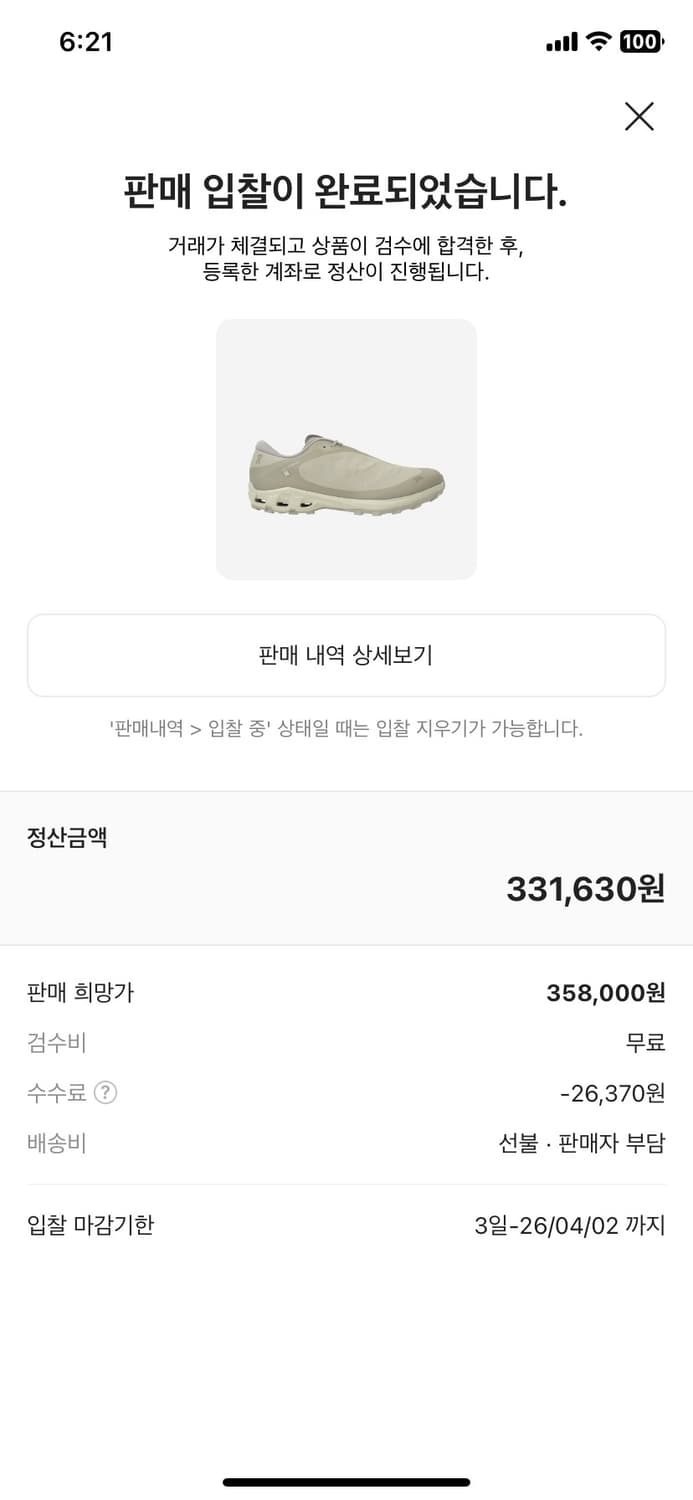Select the 판매 내역 상세보기 button
Image resolution: width=693 pixels, height=1500 pixels.
click(346, 655)
